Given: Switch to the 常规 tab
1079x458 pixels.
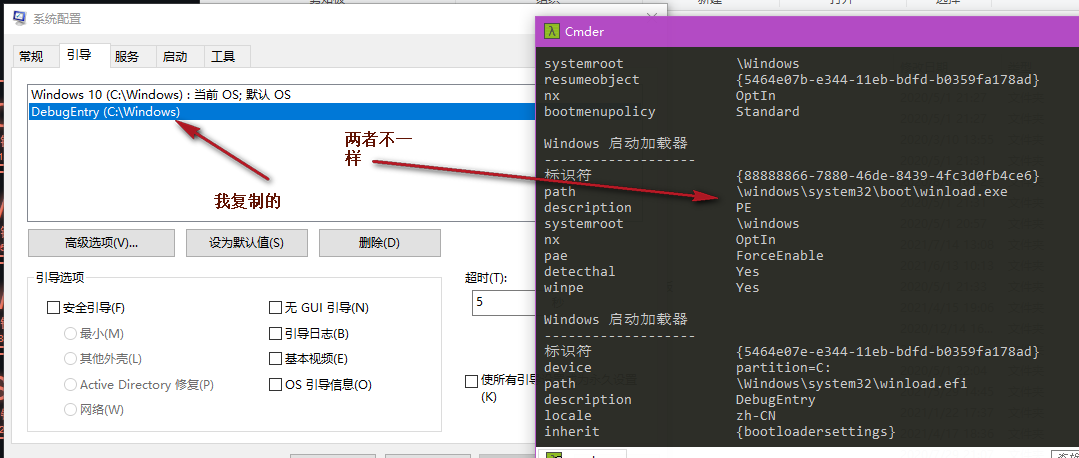Looking at the screenshot, I should click(x=31, y=57).
